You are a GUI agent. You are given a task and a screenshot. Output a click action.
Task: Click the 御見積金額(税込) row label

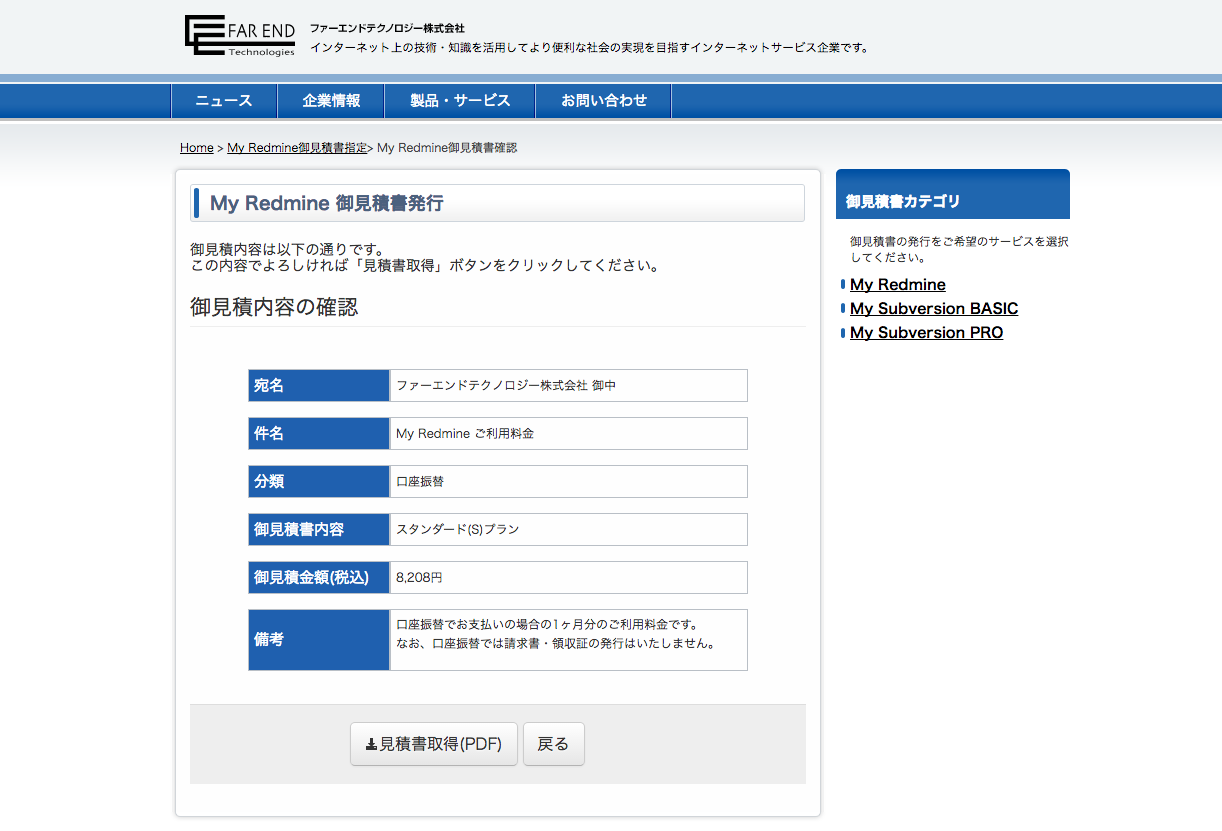click(x=319, y=577)
